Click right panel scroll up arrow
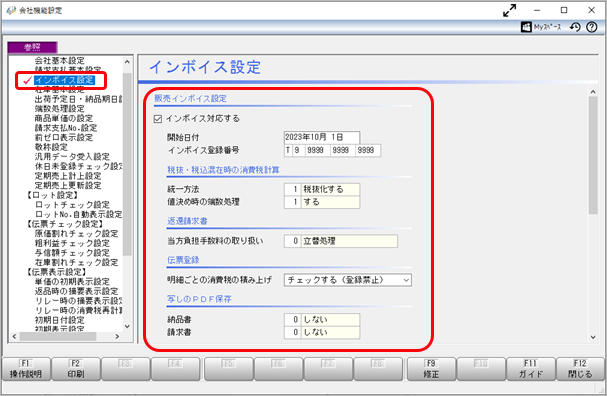607x396 pixels. click(593, 92)
